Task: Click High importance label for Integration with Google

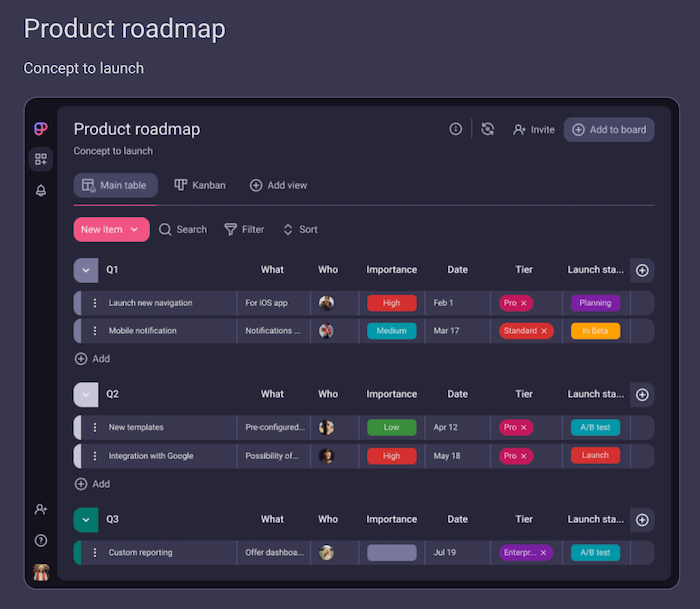Action: coord(391,456)
